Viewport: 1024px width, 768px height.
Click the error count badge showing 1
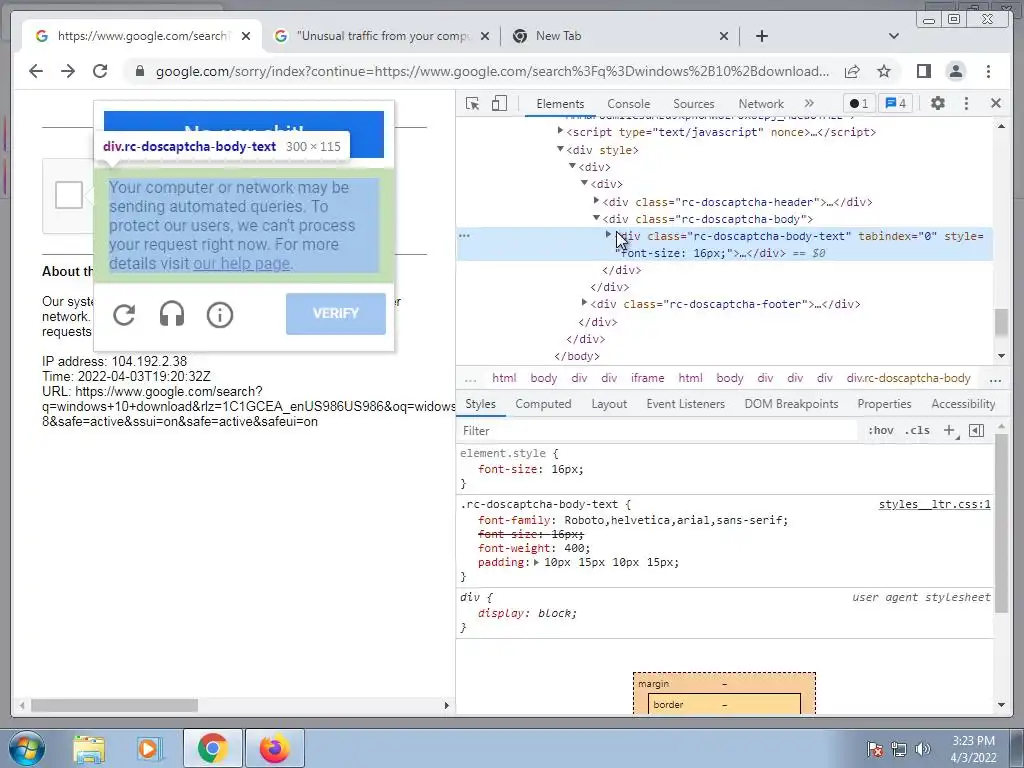coord(859,103)
